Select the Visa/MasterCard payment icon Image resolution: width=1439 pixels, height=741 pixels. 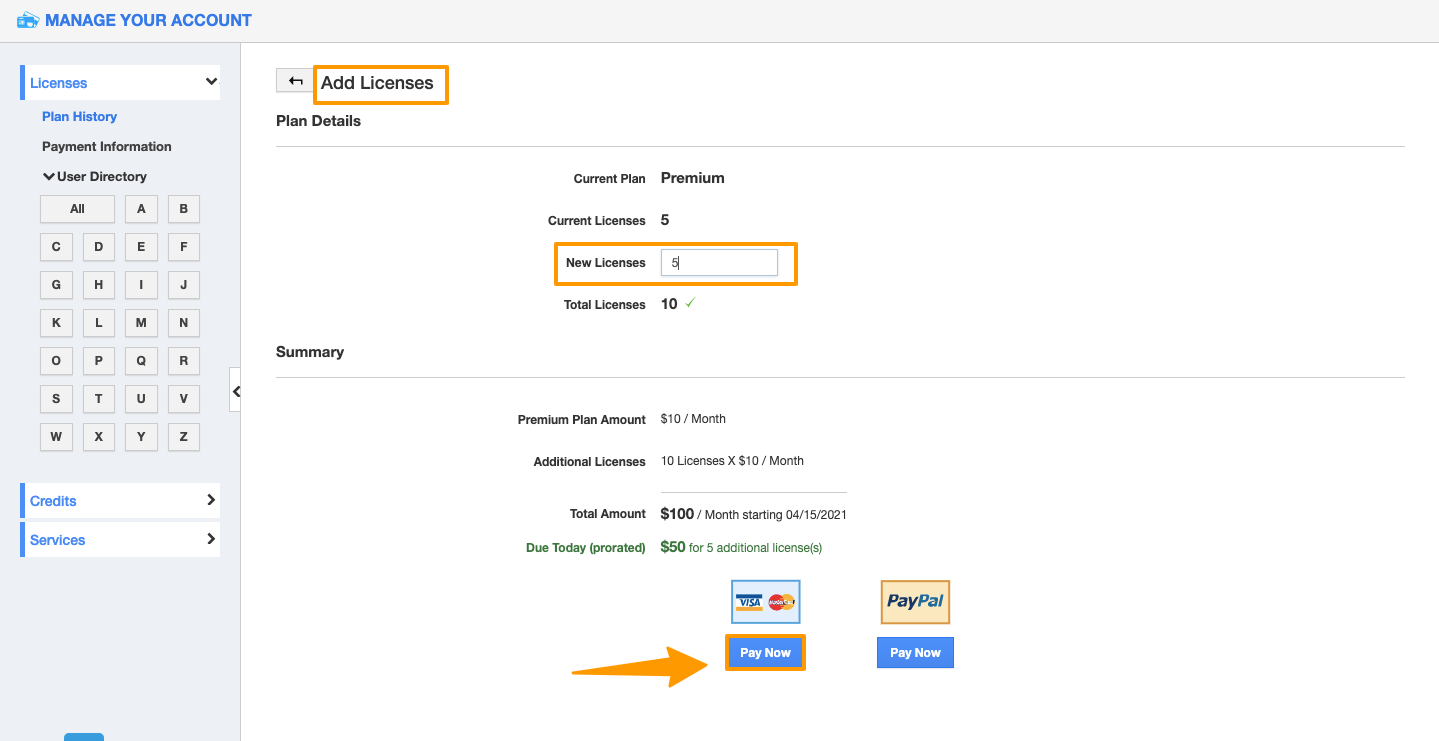click(x=765, y=602)
